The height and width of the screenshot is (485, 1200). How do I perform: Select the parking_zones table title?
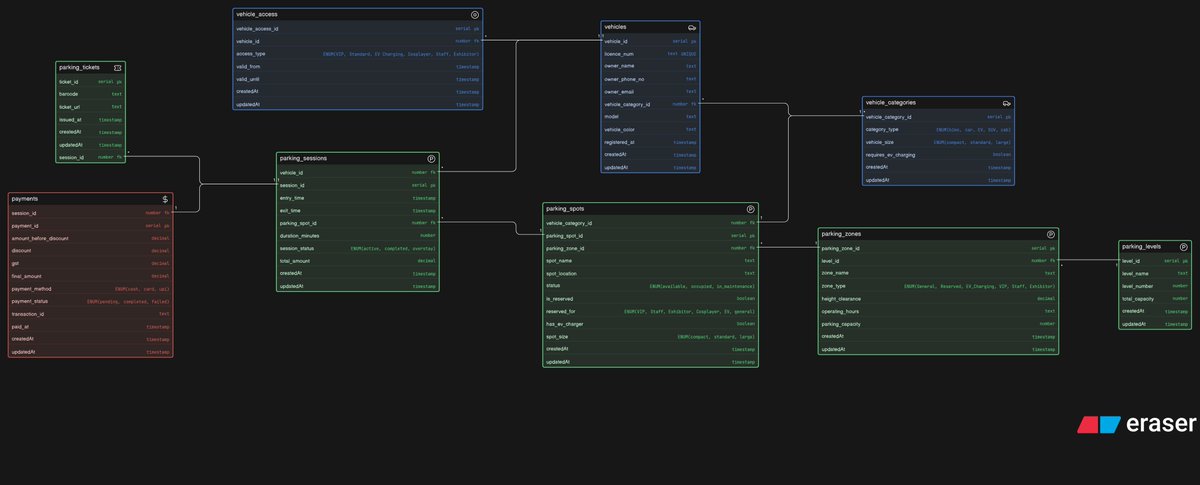pyautogui.click(x=841, y=234)
